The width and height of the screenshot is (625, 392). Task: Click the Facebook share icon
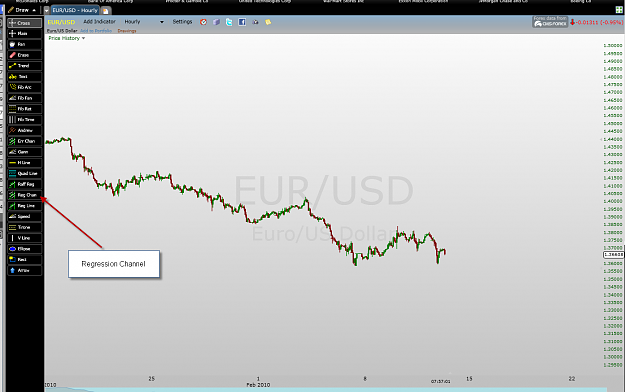[x=242, y=22]
